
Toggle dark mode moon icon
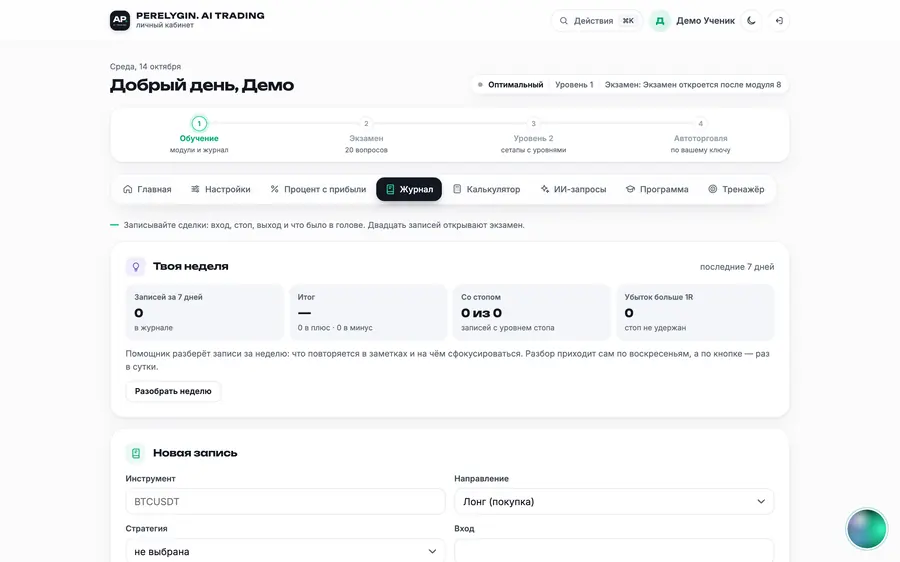tap(751, 21)
